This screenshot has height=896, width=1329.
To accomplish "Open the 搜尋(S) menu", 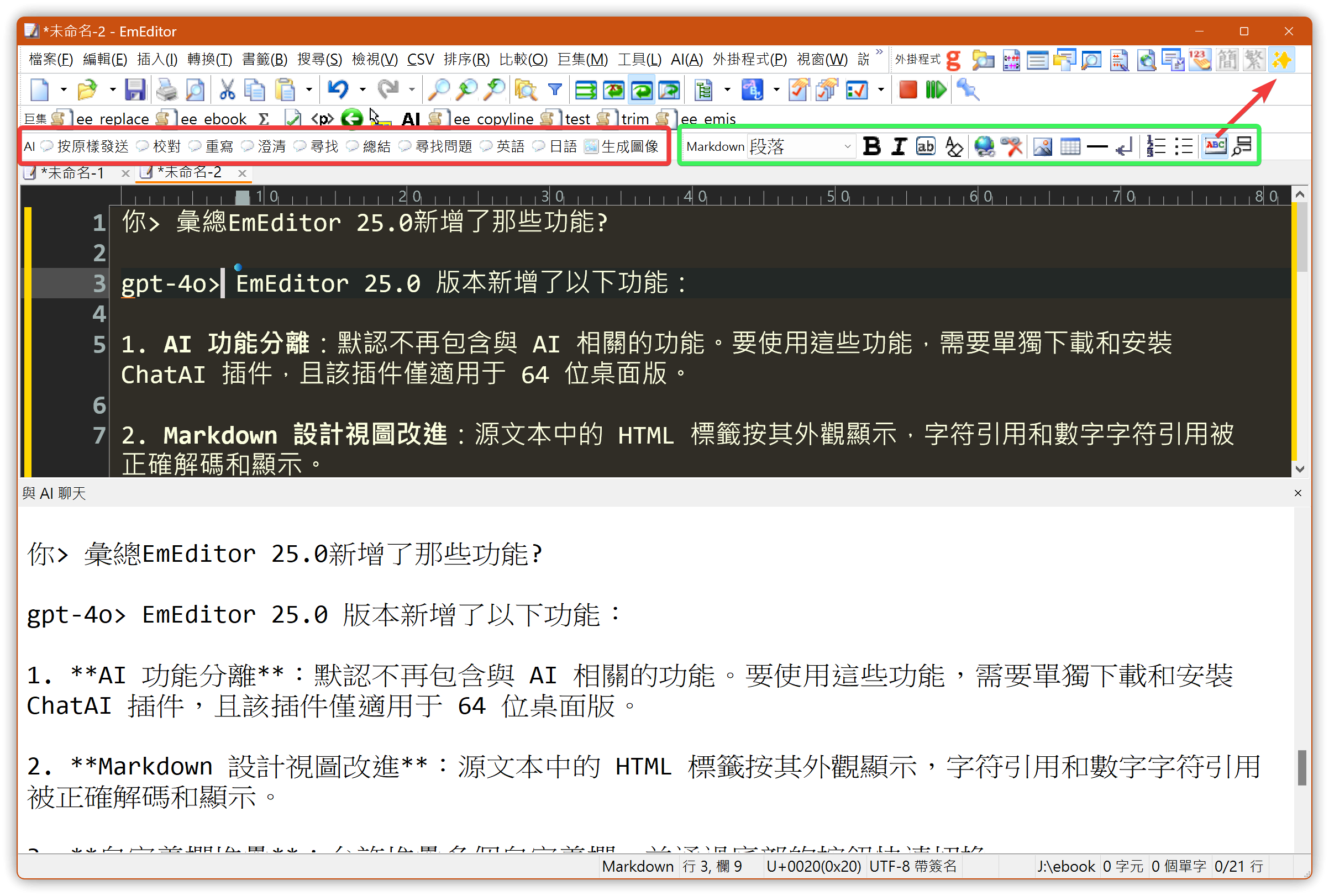I will pos(319,60).
